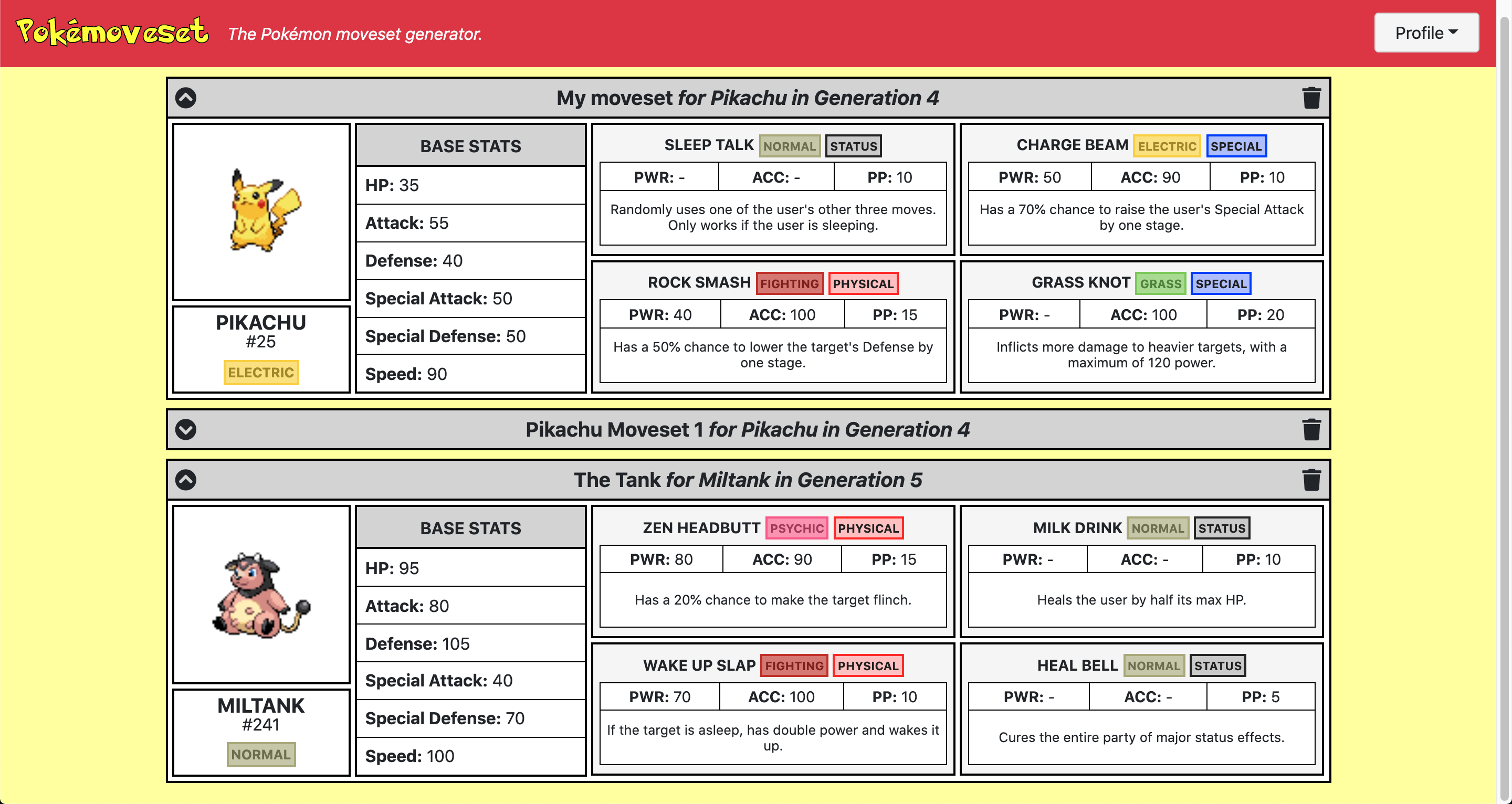Delete Pikachu Moveset 1 with trash icon
Viewport: 1512px width, 804px height.
coord(1311,430)
